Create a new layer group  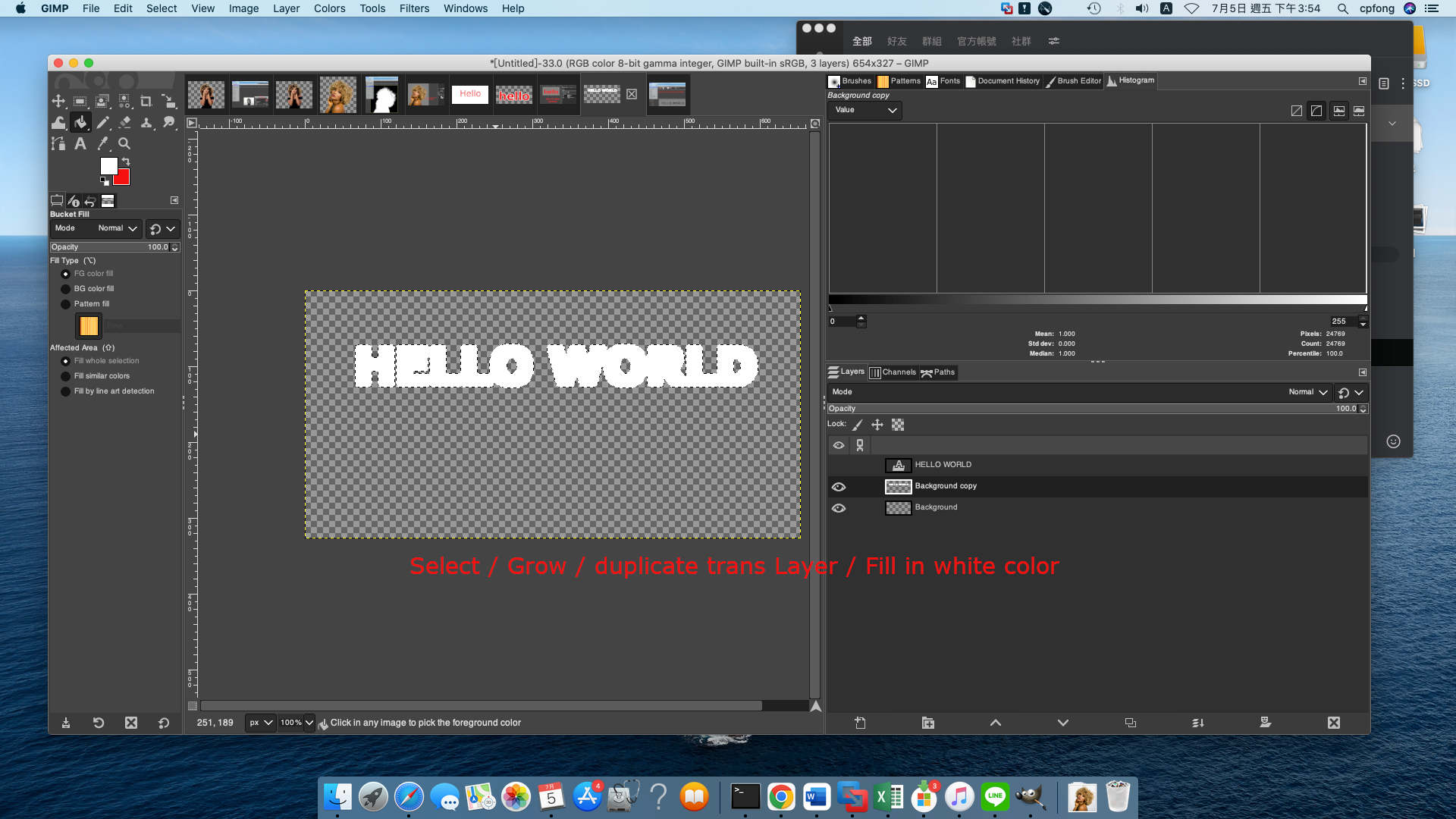point(927,723)
